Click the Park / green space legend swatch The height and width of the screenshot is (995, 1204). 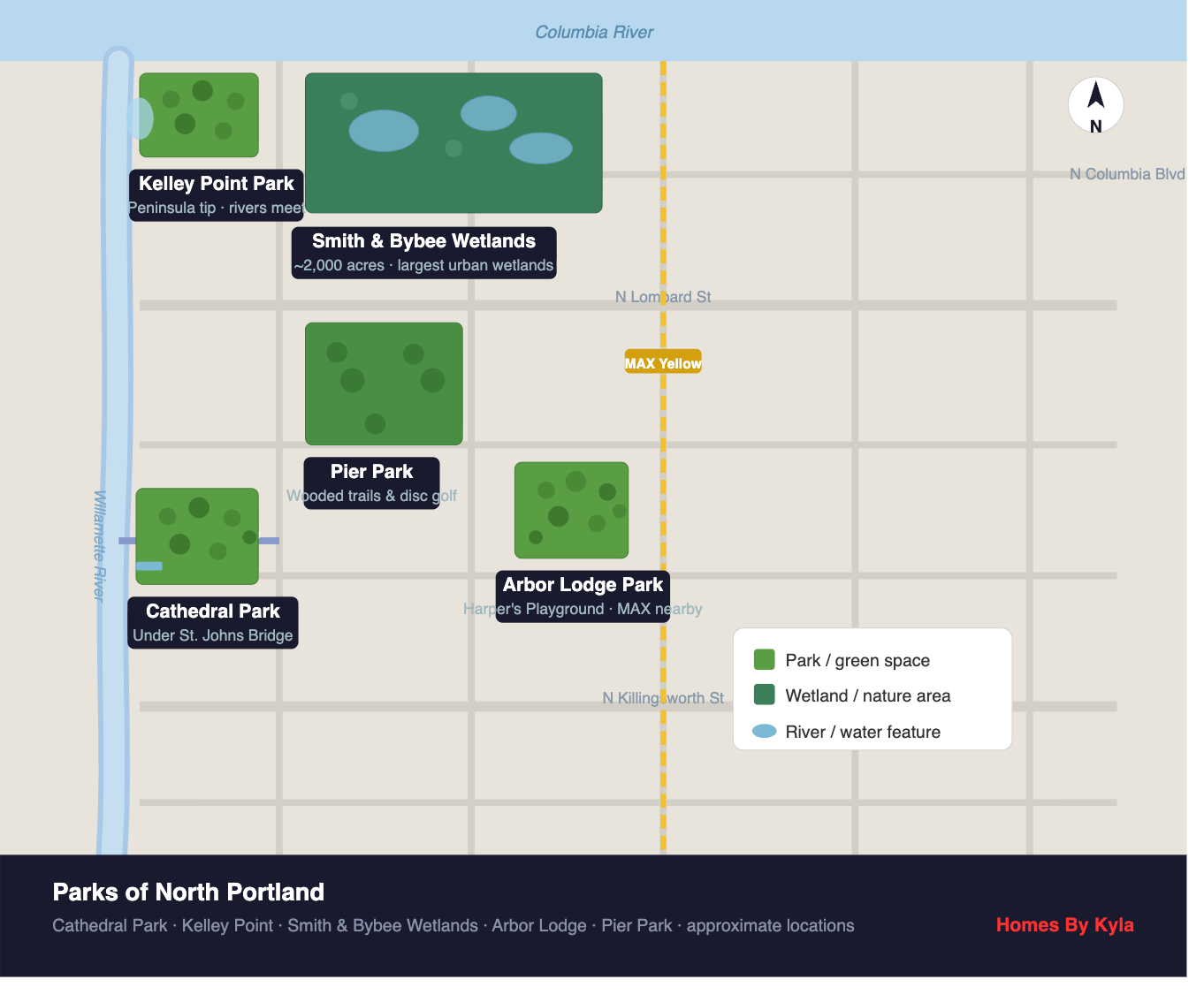(764, 659)
